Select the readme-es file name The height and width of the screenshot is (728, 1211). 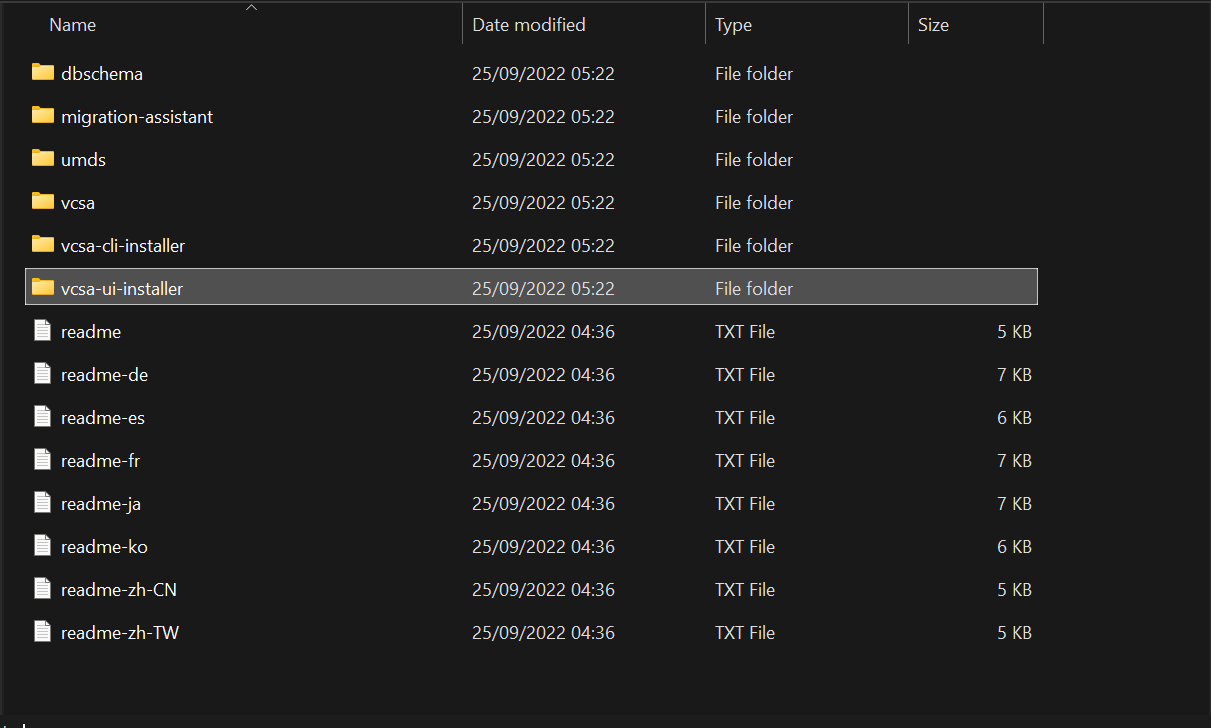coord(103,418)
